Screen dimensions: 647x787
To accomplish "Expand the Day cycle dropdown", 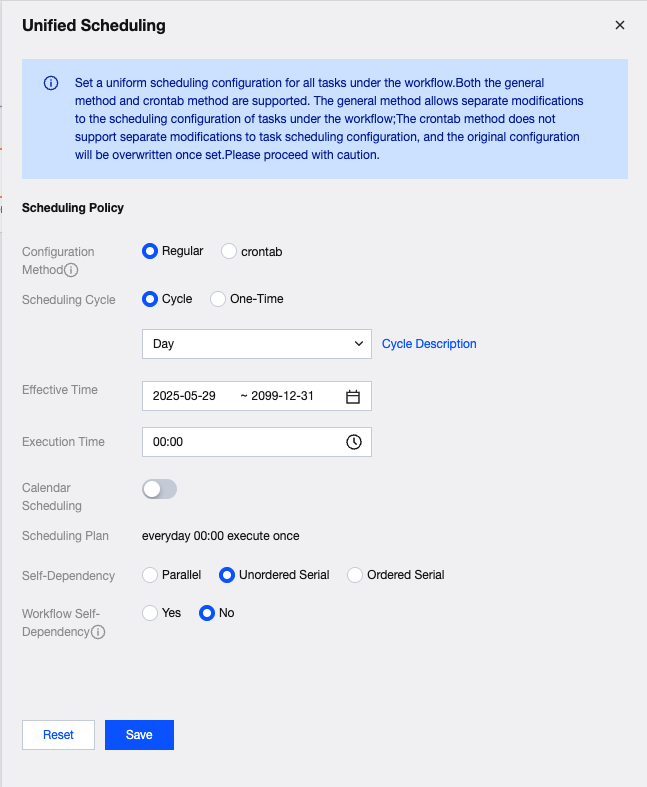I will (256, 344).
